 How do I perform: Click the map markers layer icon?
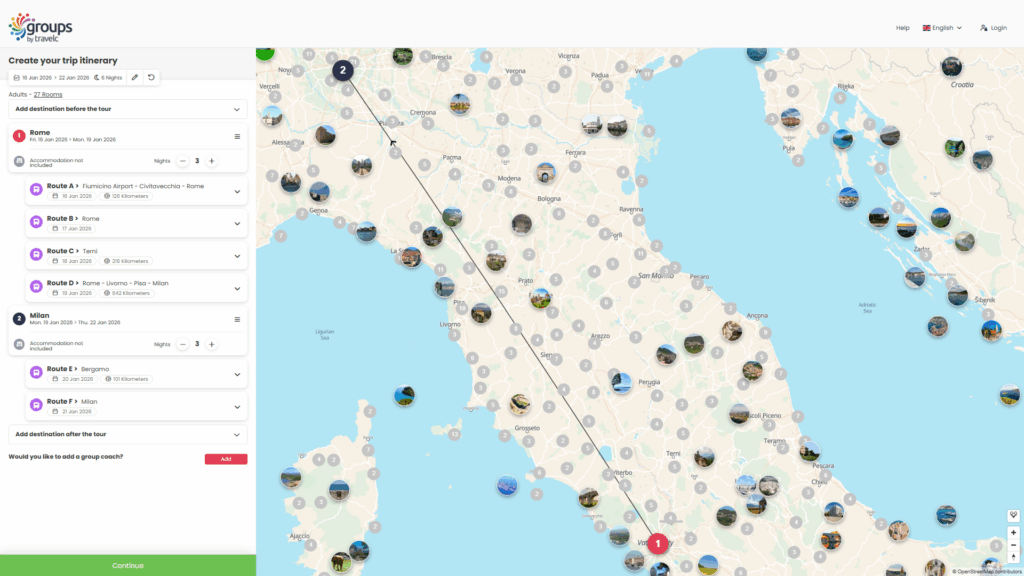1013,515
